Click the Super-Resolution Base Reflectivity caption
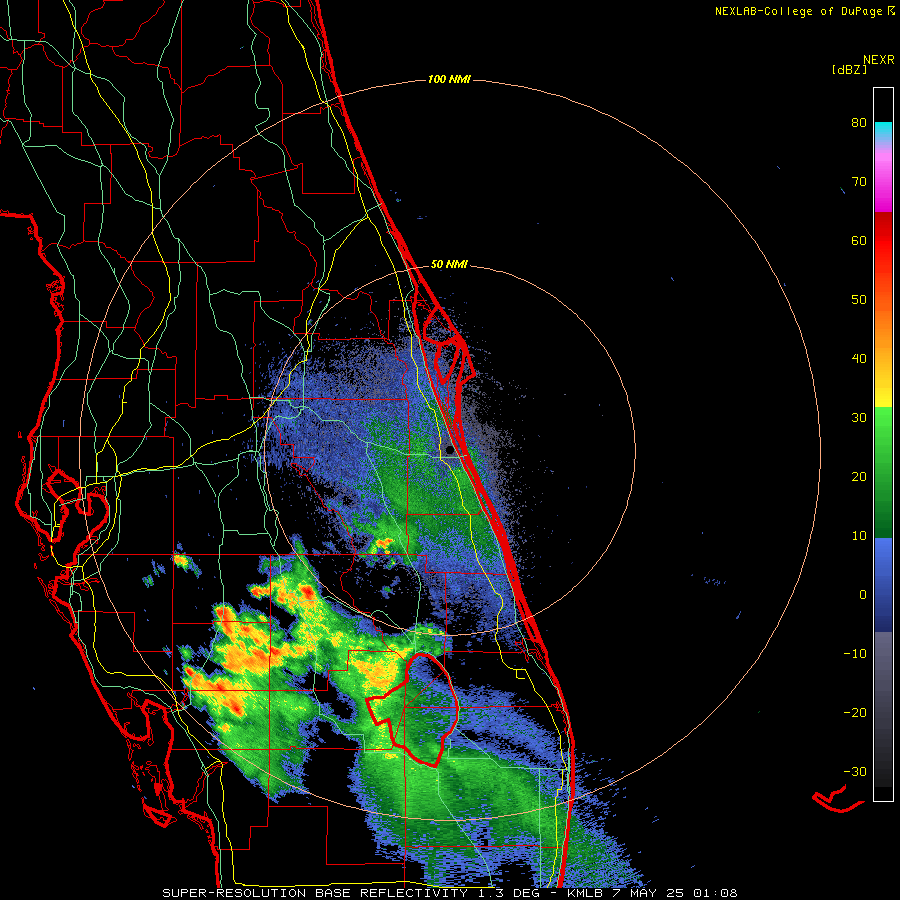This screenshot has height=900, width=900. tap(449, 893)
